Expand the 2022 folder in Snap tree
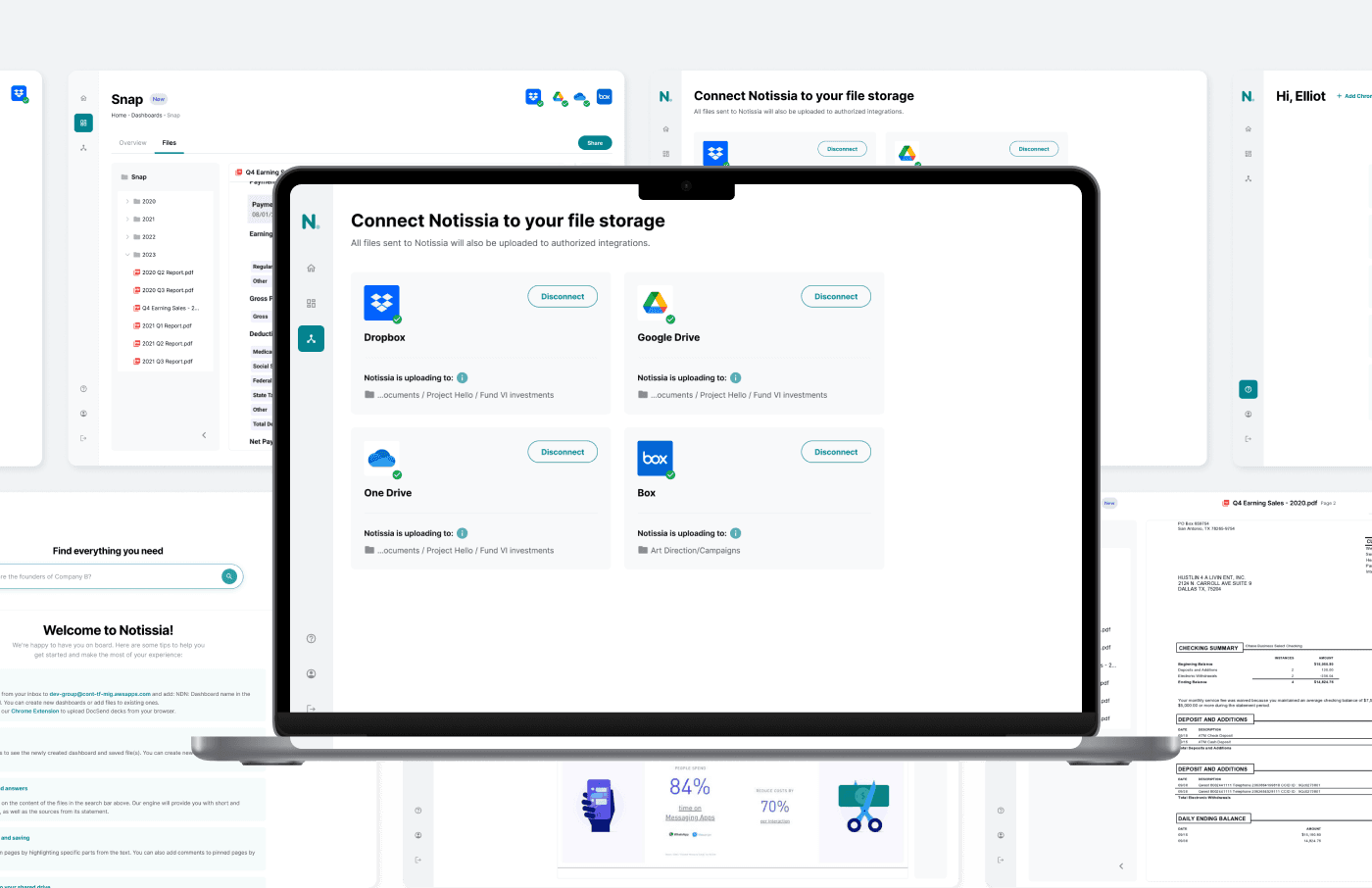The width and height of the screenshot is (1372, 888). coord(127,237)
